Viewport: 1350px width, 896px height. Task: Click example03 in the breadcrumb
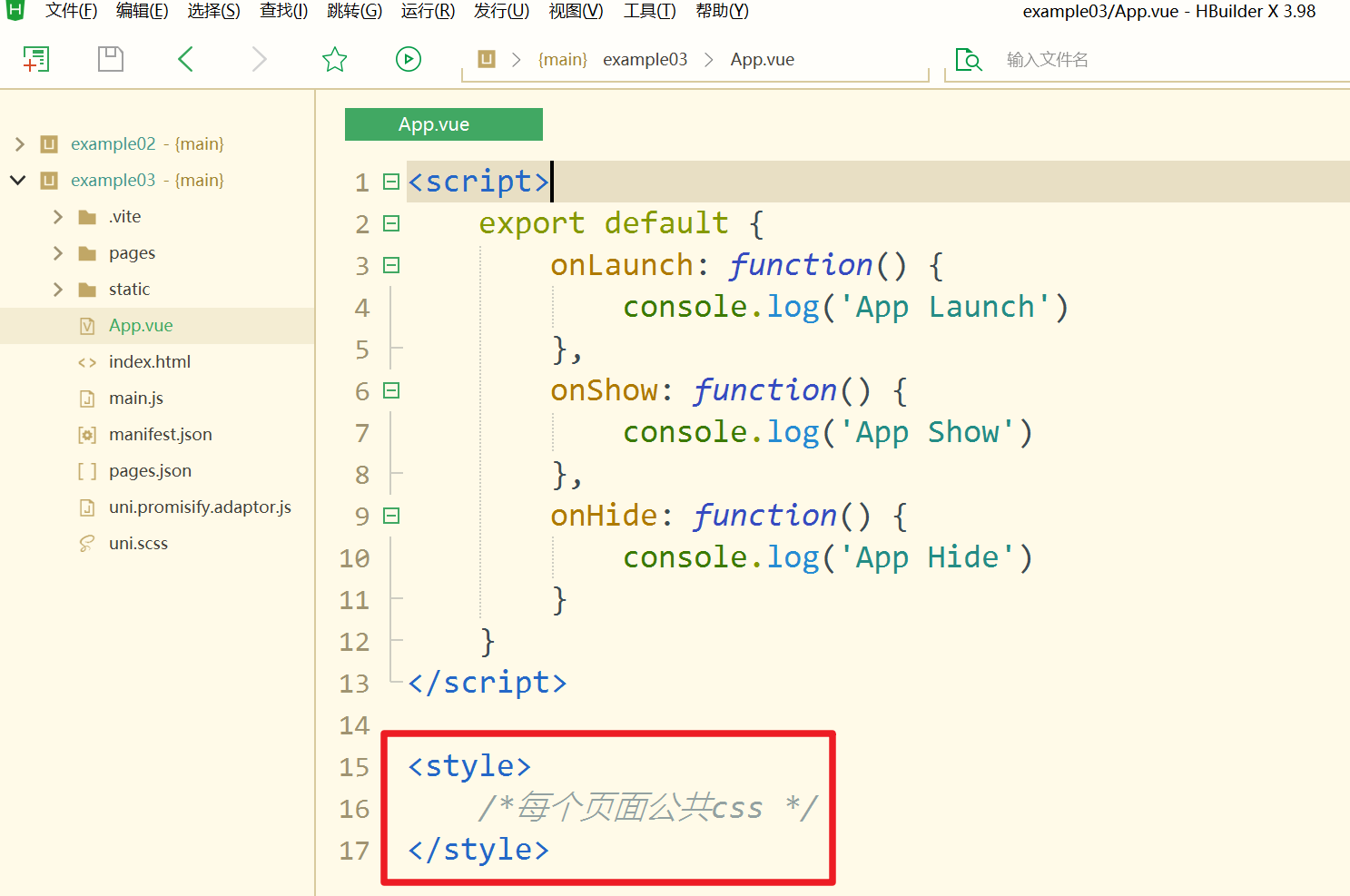645,60
